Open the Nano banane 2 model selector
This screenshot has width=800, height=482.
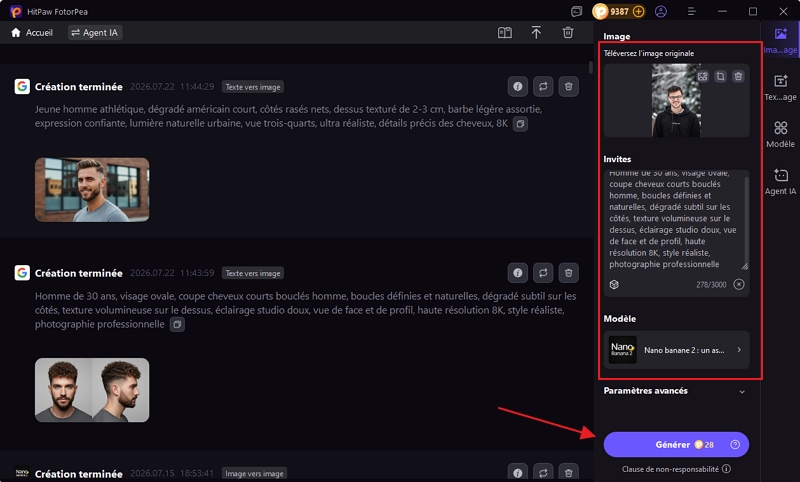[676, 350]
